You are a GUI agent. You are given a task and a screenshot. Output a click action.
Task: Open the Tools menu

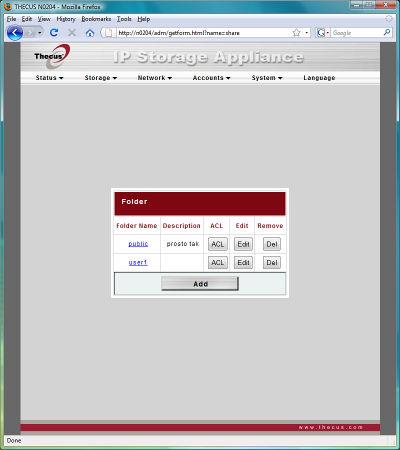click(x=124, y=19)
